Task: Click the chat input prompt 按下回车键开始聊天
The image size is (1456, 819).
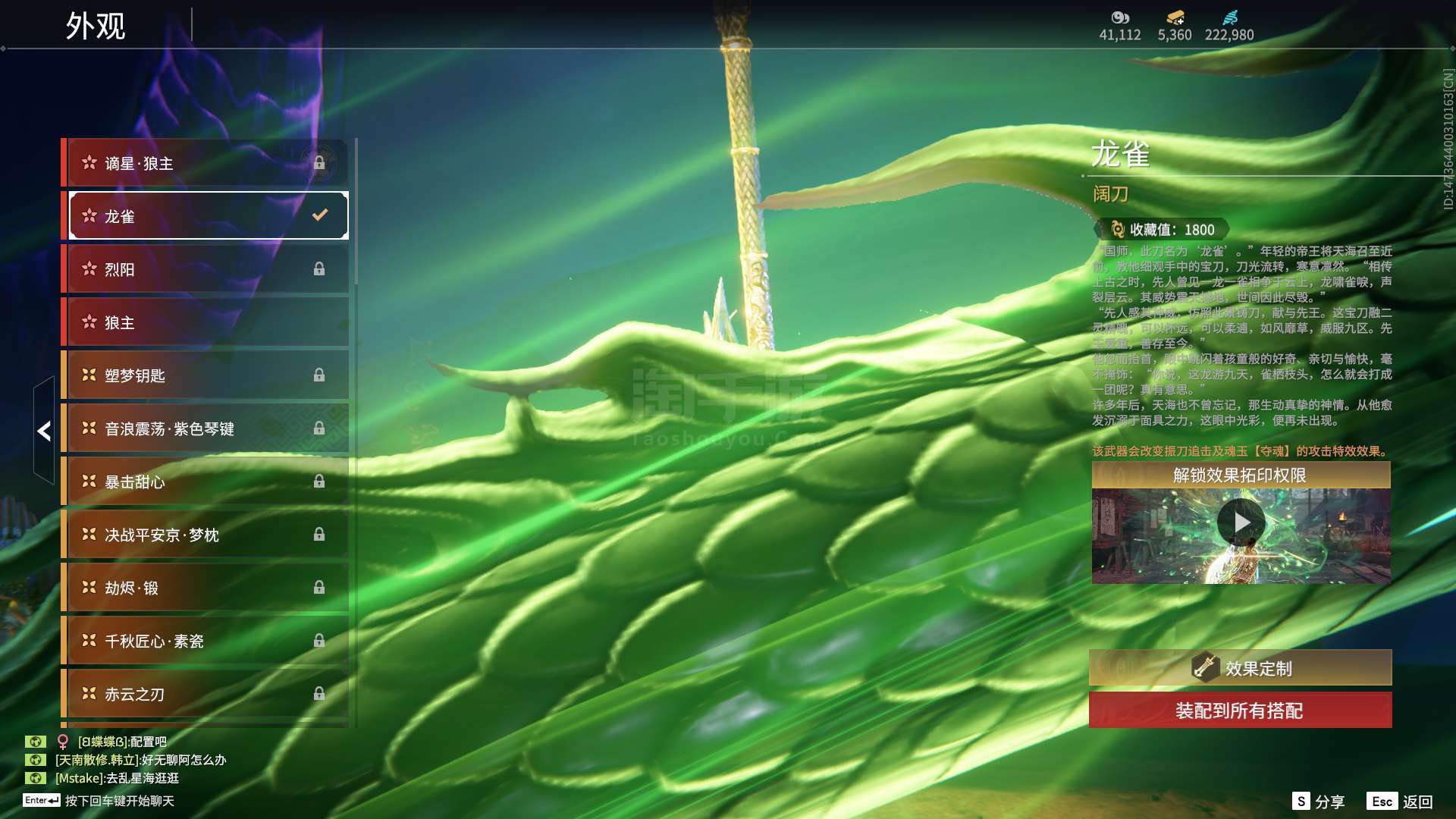Action: (120, 801)
